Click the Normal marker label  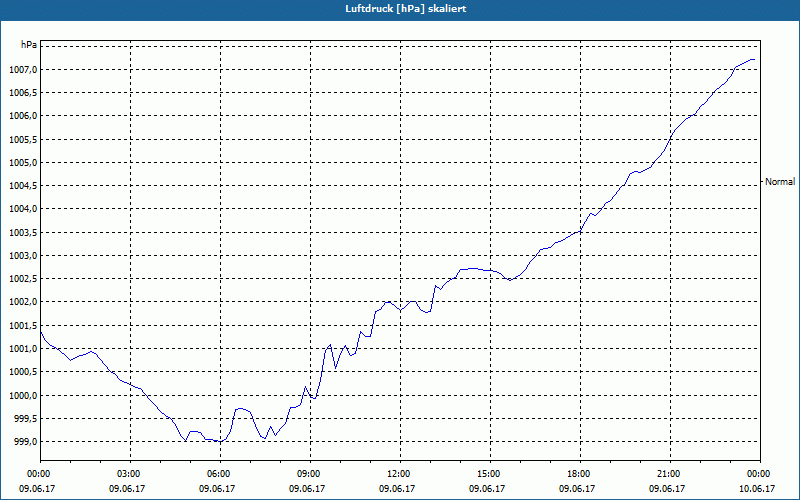780,182
